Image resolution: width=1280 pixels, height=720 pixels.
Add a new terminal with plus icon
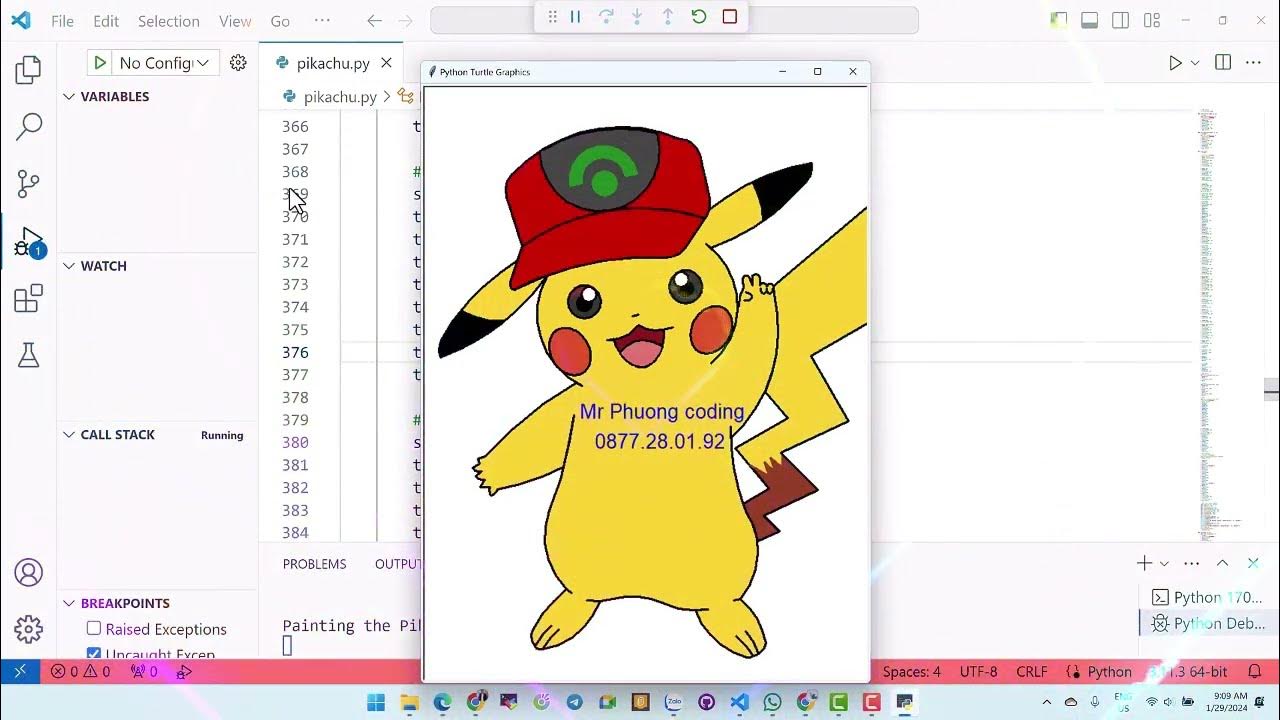(x=1144, y=564)
